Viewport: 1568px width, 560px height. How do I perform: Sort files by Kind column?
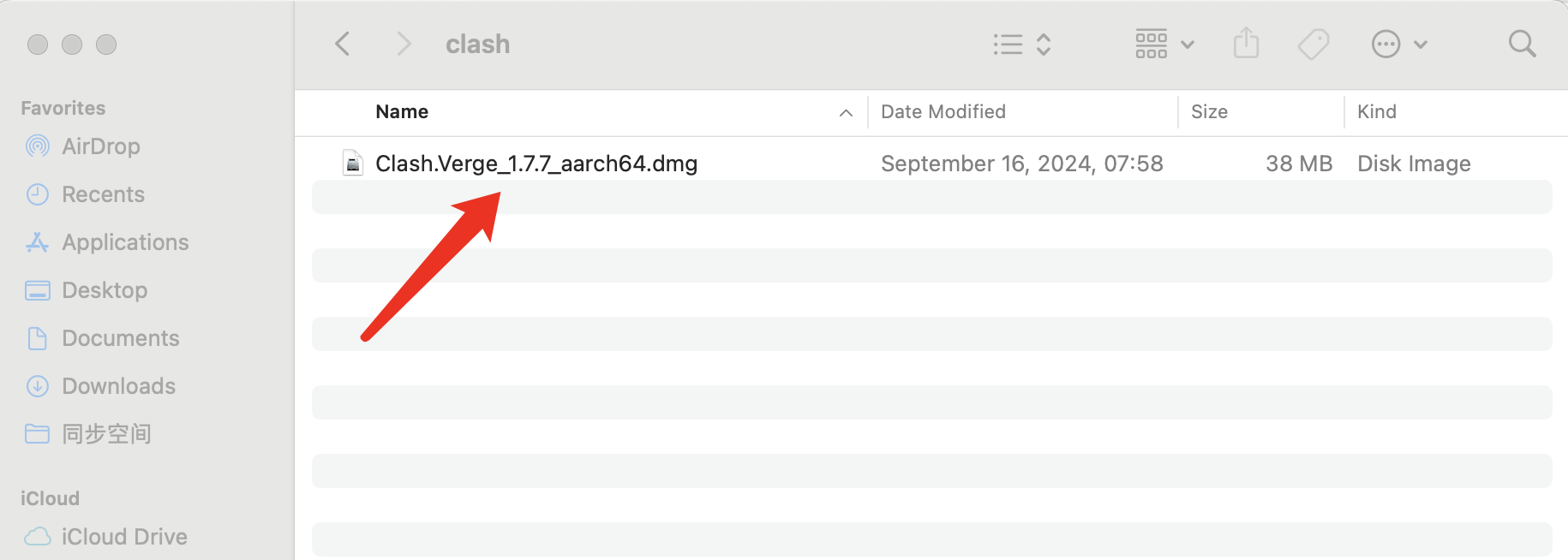(x=1377, y=111)
